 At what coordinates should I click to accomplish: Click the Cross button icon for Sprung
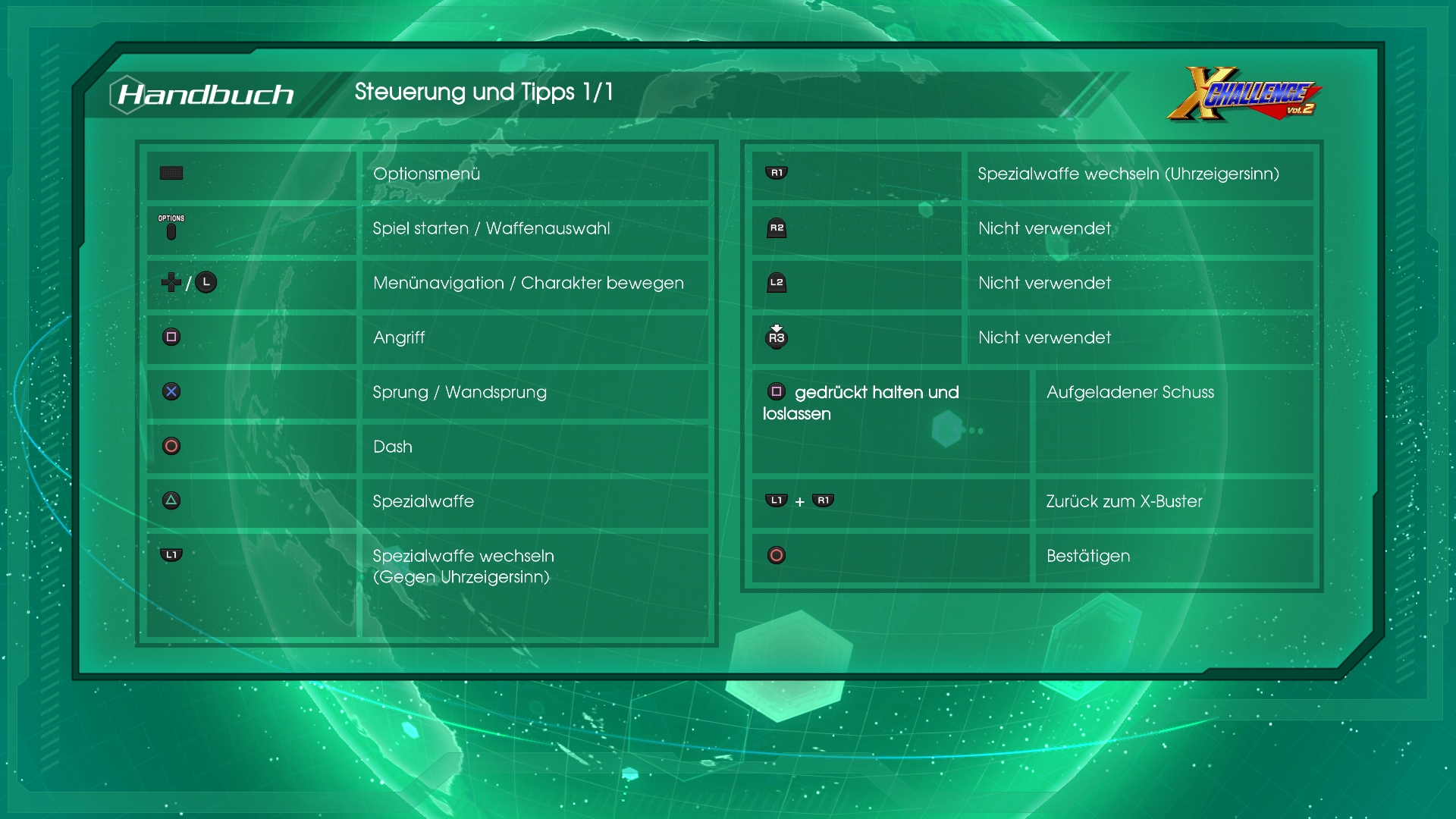tap(171, 391)
